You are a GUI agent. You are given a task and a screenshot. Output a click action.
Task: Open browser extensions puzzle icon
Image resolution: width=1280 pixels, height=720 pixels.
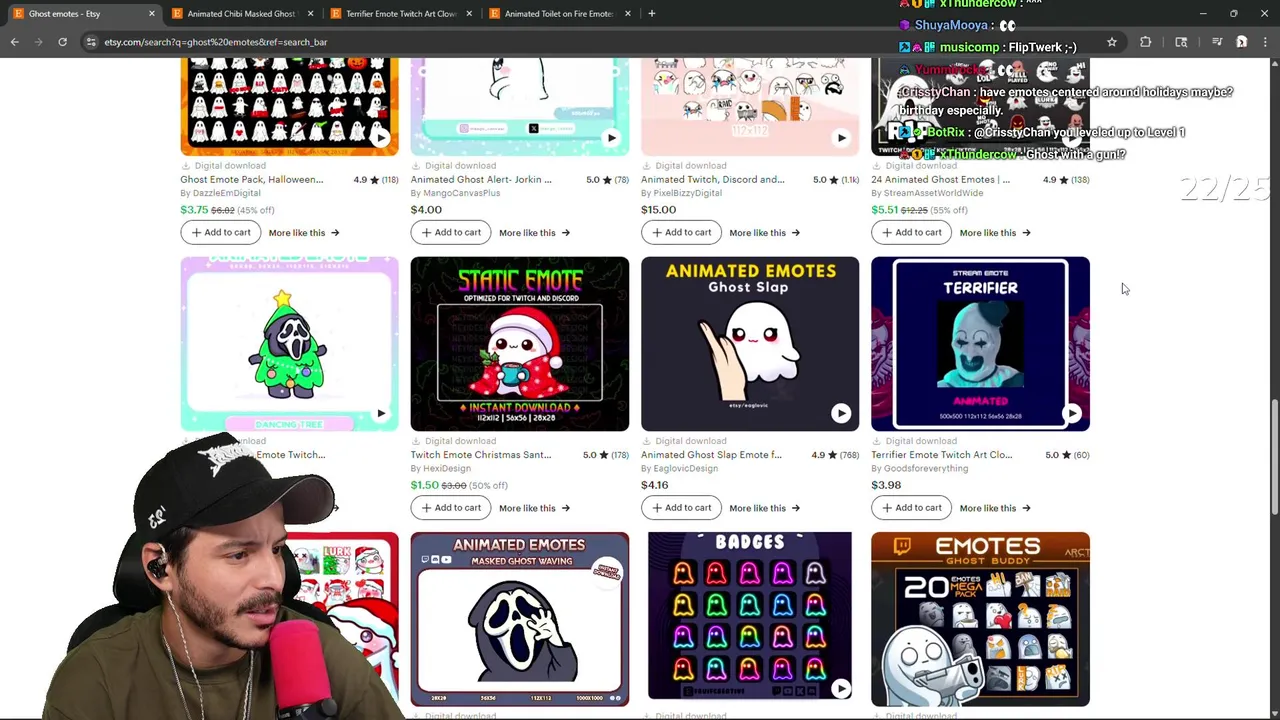pyautogui.click(x=1145, y=42)
